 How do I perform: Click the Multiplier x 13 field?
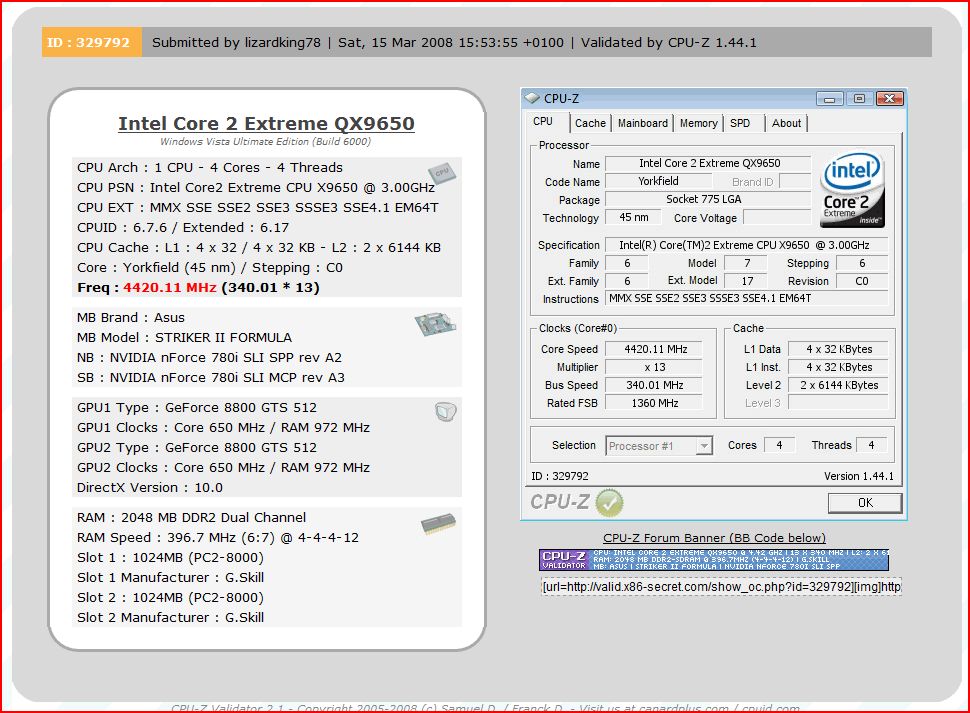pos(655,367)
